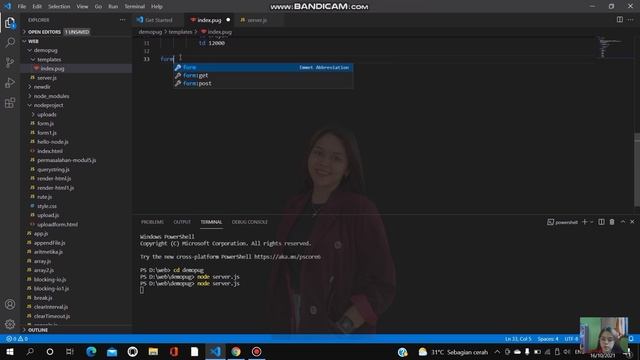
Task: Click the editor vertical scrollbar
Action: (x=637, y=169)
